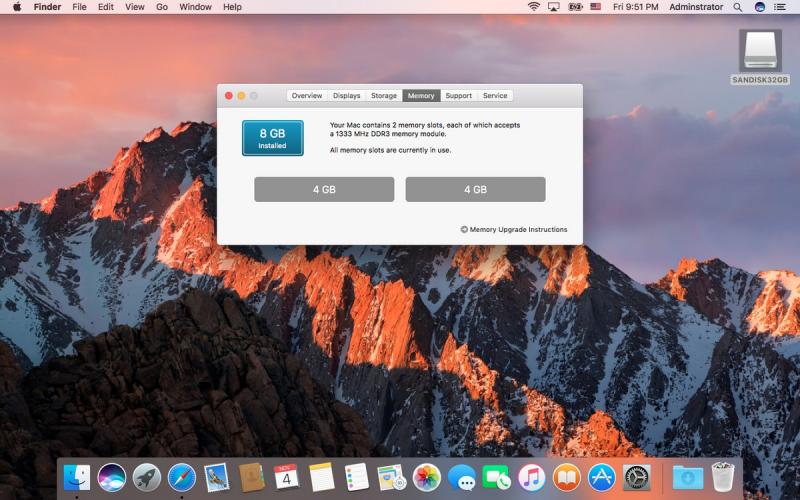Open Photos app in dock
Viewport: 800px width, 500px height.
point(427,478)
